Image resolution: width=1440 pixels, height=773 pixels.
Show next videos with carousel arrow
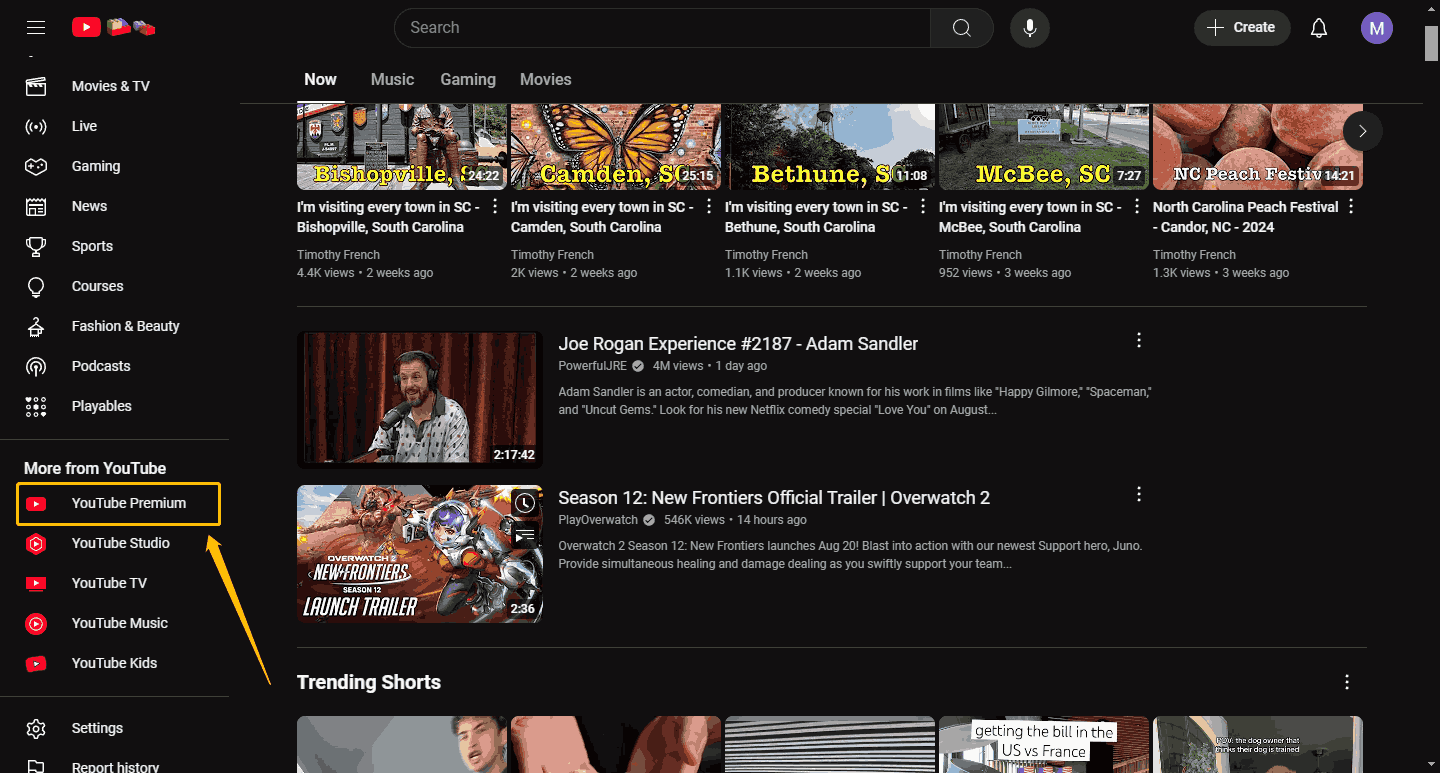tap(1362, 131)
